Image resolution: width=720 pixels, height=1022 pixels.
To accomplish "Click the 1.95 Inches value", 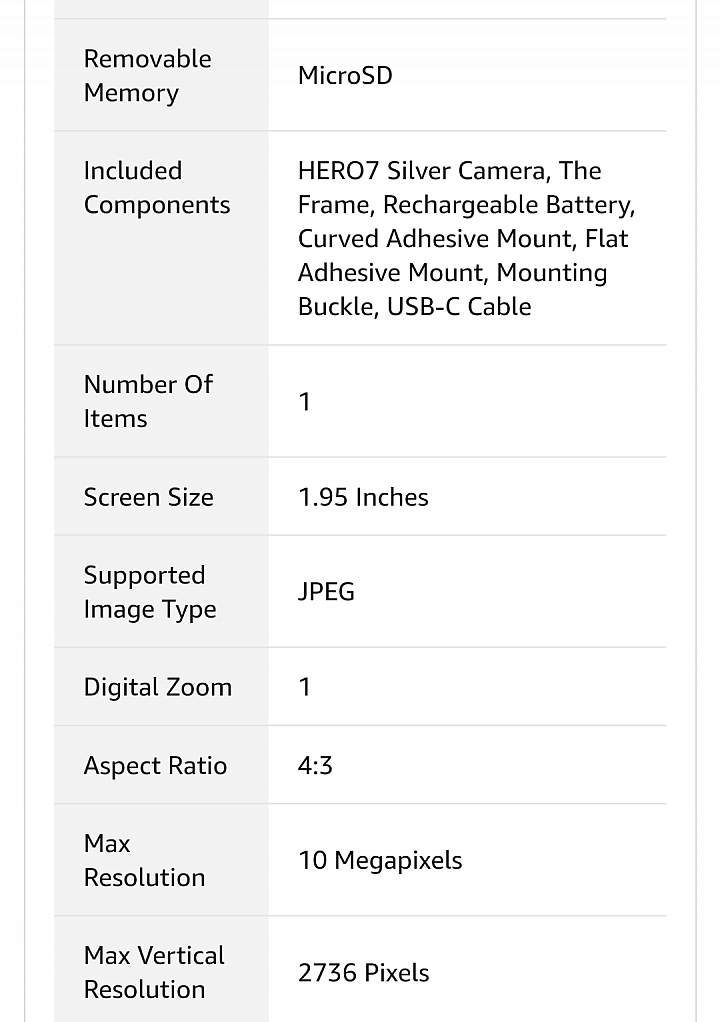I will click(363, 497).
